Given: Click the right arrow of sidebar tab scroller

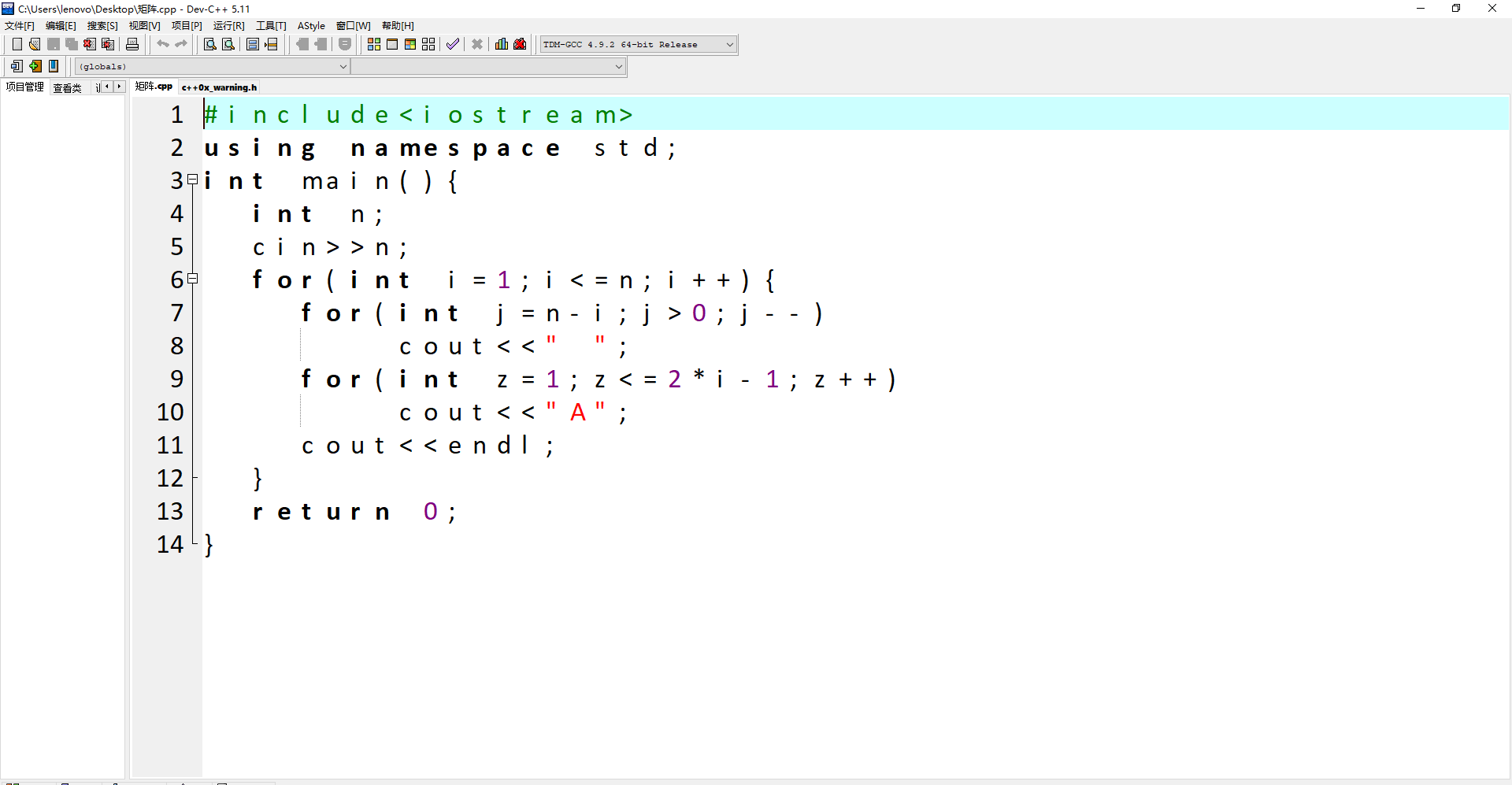Looking at the screenshot, I should click(119, 87).
